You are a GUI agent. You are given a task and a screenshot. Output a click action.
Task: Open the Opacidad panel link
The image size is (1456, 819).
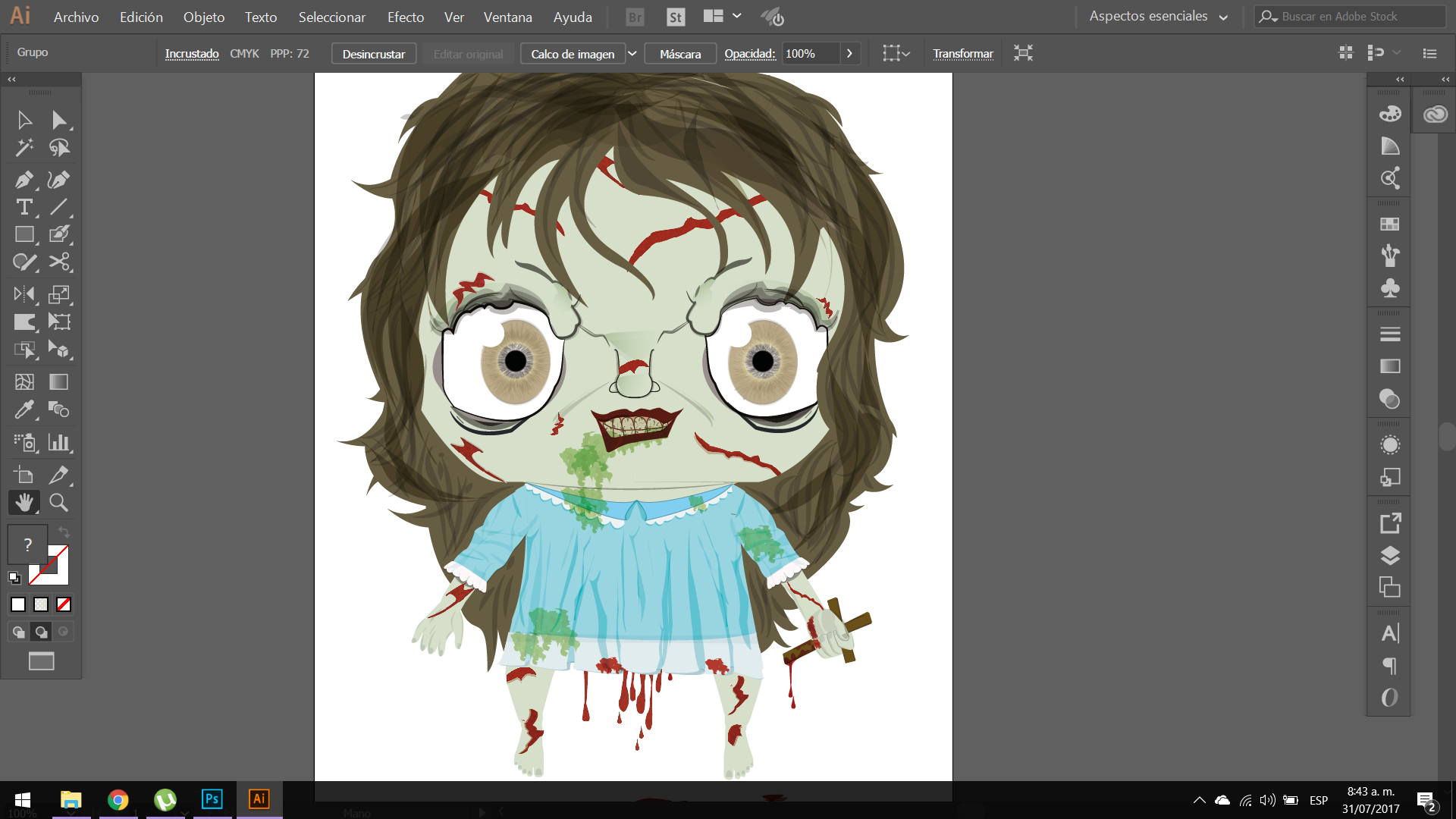pos(750,53)
